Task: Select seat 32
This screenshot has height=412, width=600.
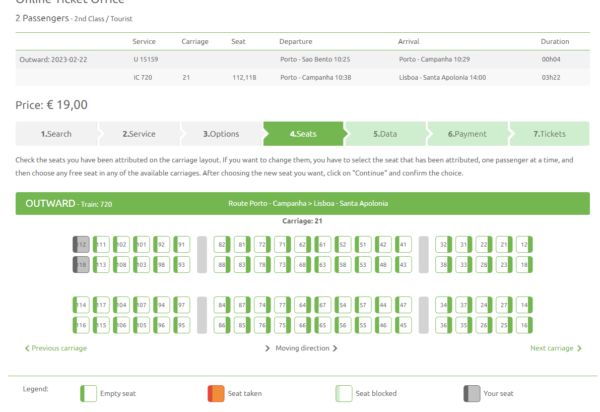Action: click(x=443, y=244)
